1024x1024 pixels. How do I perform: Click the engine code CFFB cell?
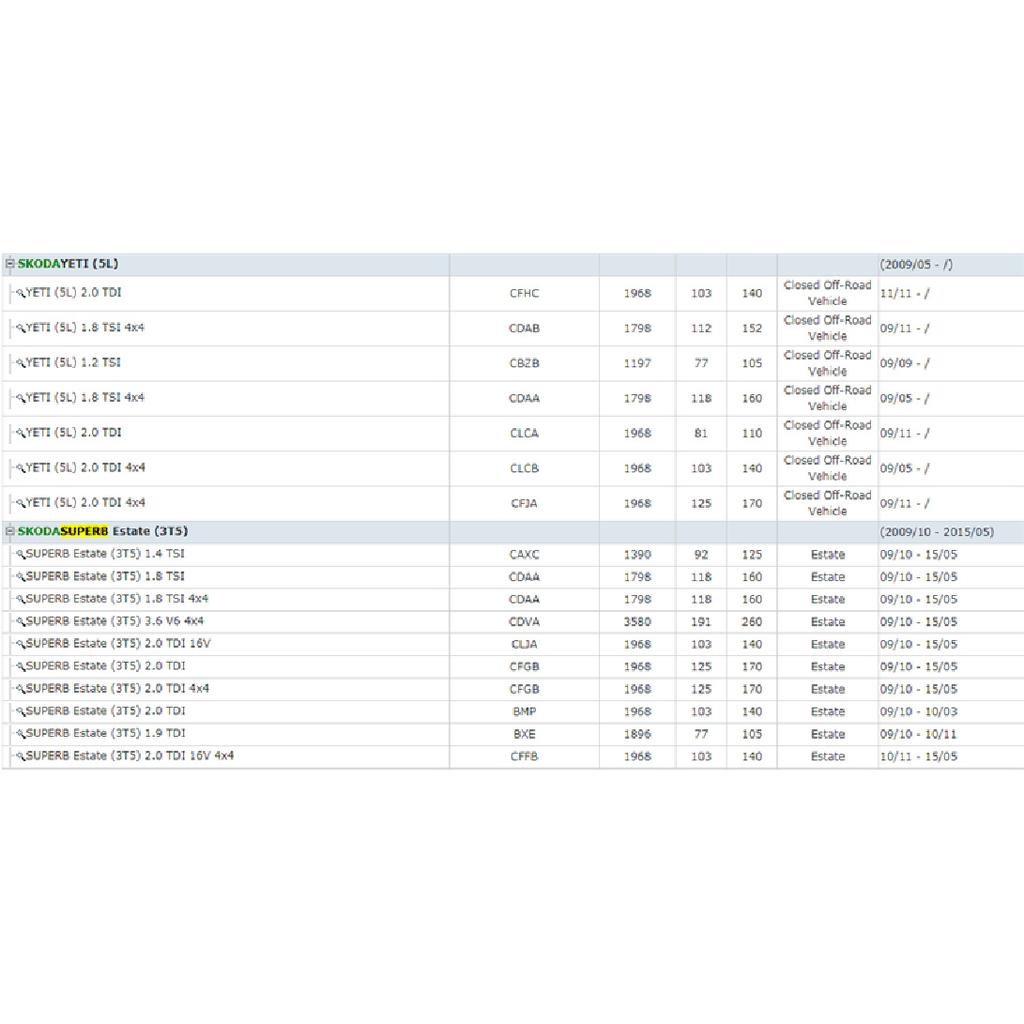524,756
